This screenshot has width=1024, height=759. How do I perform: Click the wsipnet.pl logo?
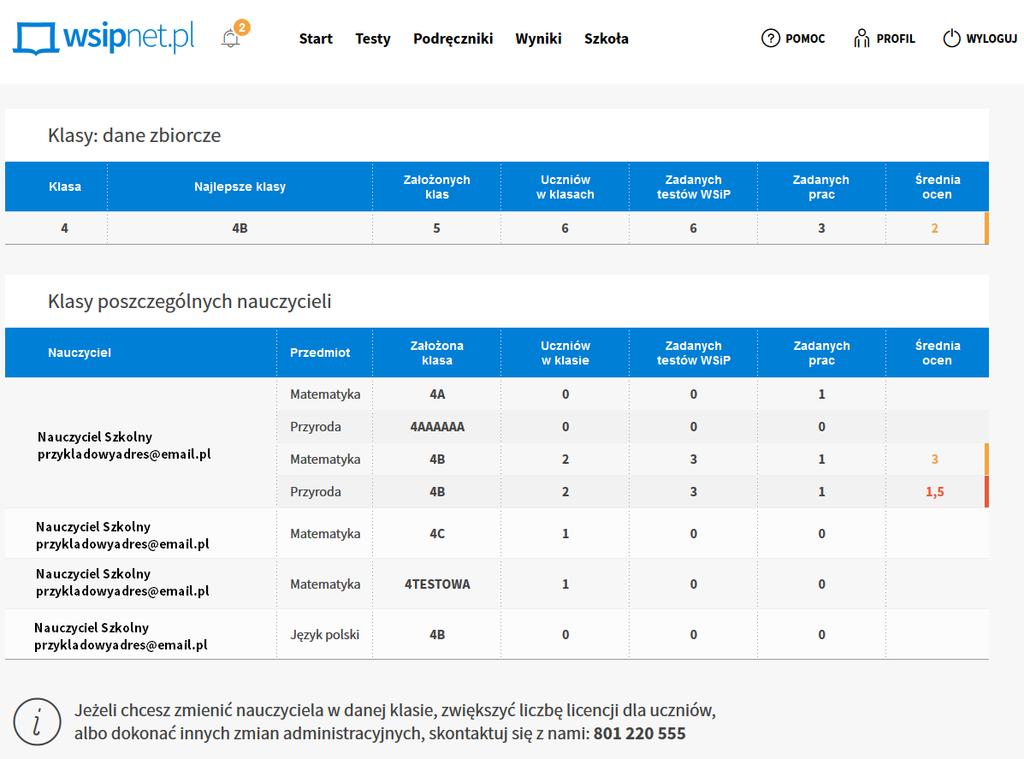(x=104, y=37)
